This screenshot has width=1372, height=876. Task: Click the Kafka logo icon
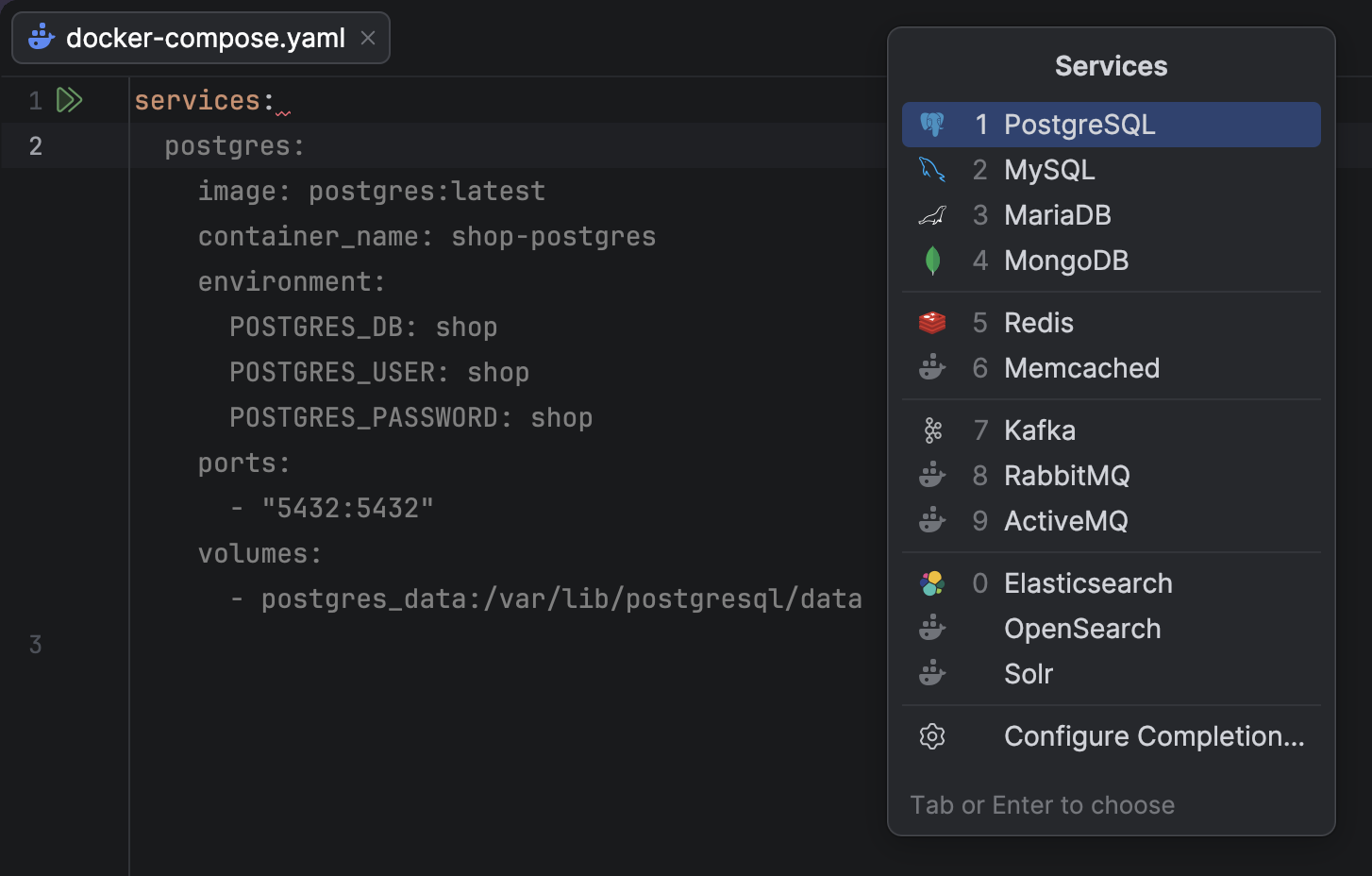[x=932, y=430]
